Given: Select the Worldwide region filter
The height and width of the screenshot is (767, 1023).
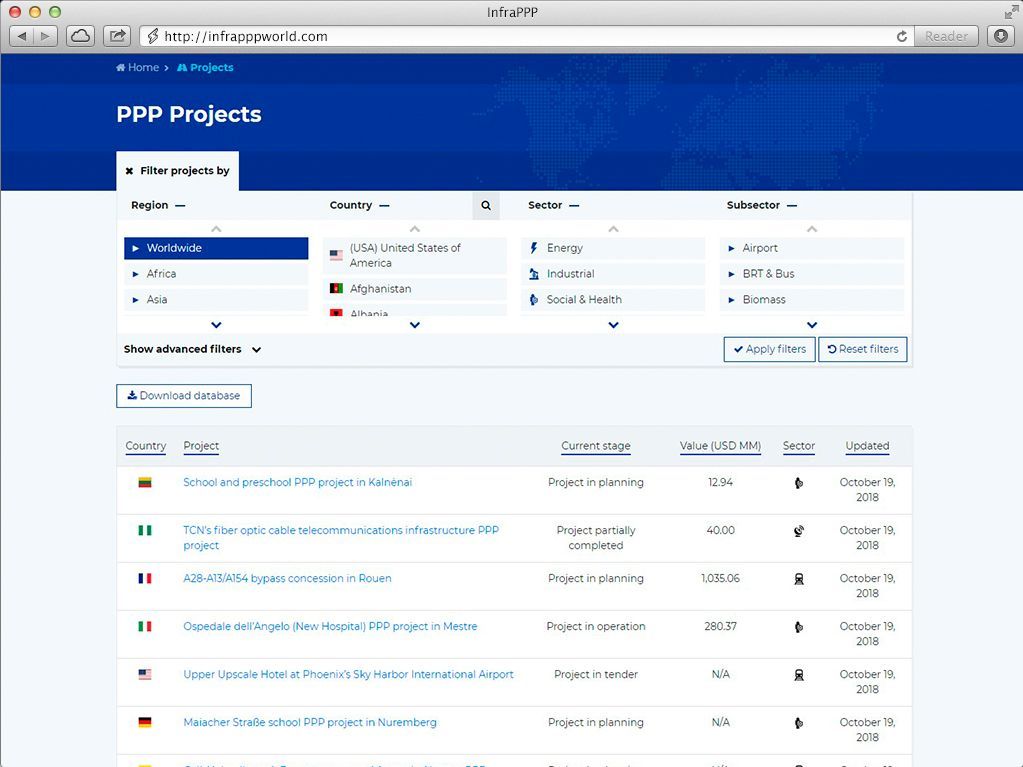Looking at the screenshot, I should (x=216, y=248).
